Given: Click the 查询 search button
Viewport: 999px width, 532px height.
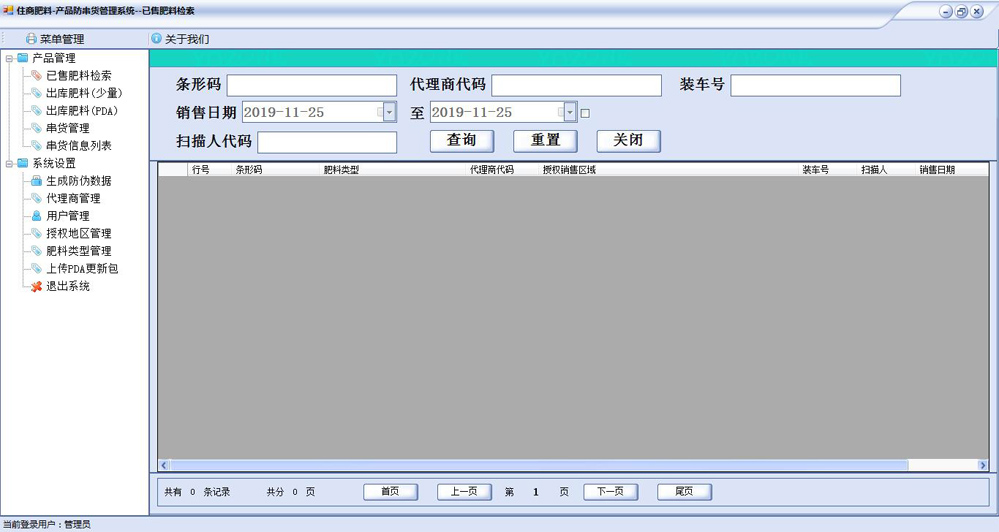Looking at the screenshot, I should point(461,140).
